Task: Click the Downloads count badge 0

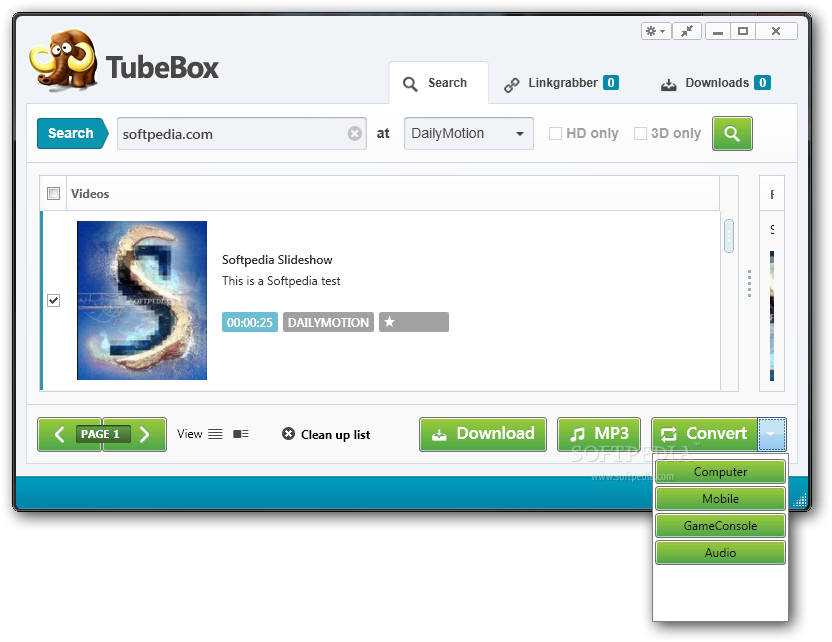Action: [762, 83]
